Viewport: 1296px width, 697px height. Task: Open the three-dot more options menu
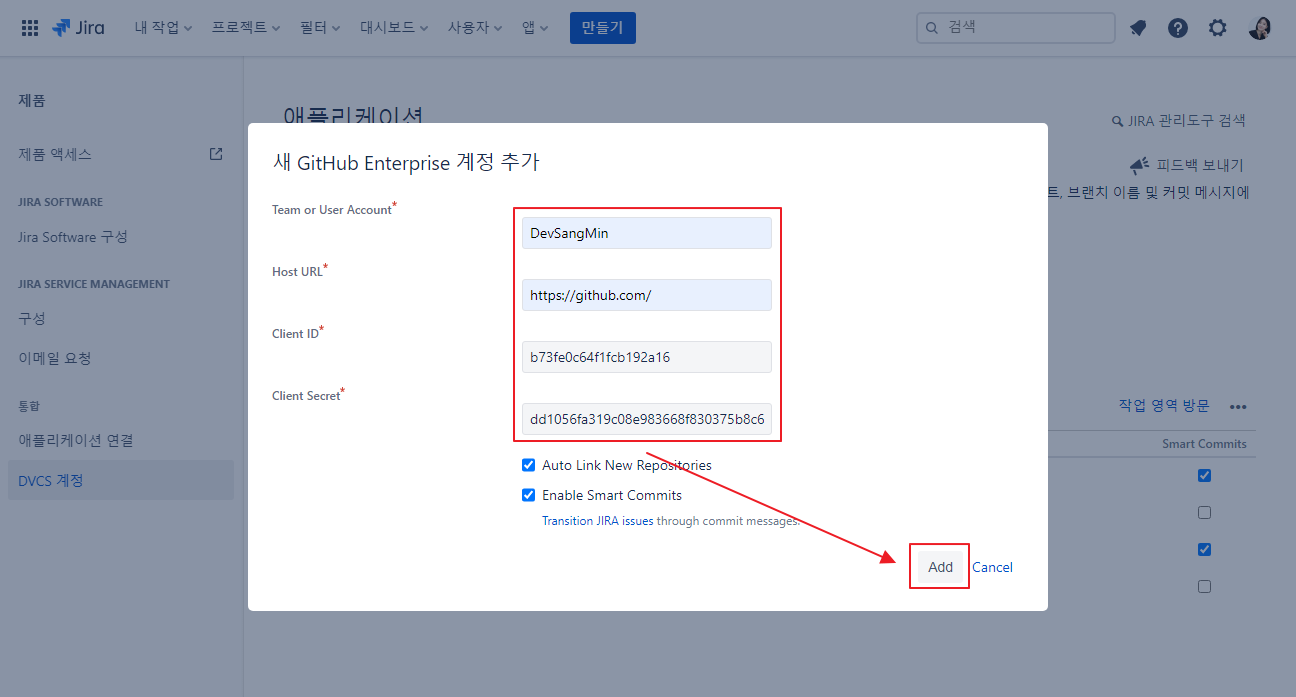[x=1238, y=407]
